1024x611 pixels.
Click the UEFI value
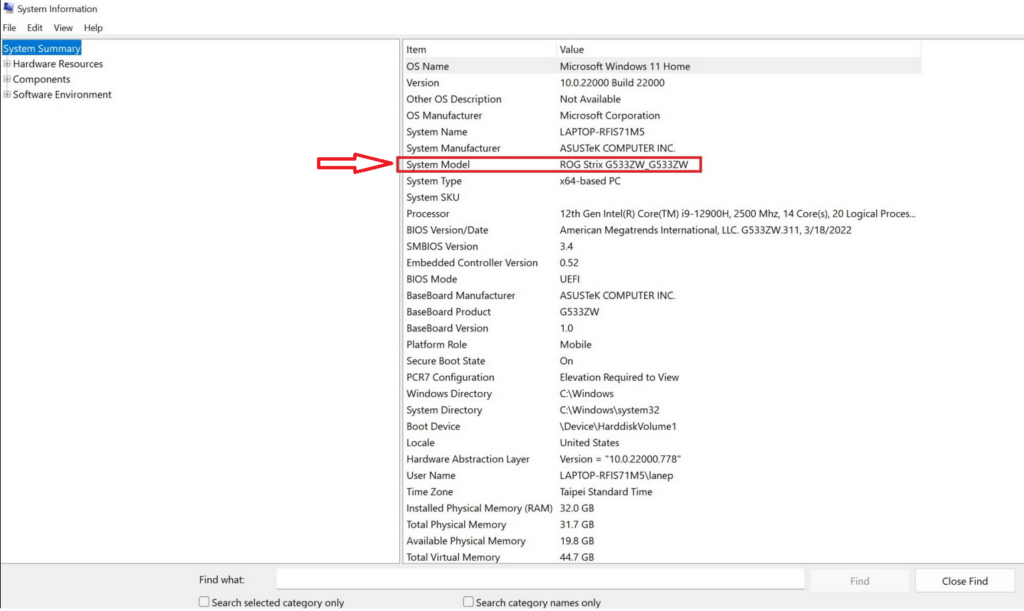tap(569, 279)
